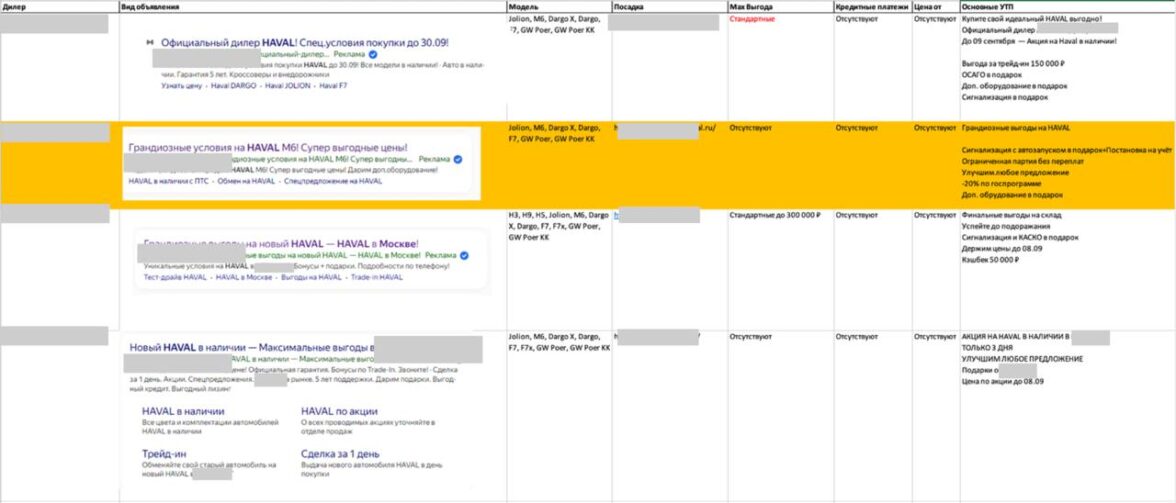This screenshot has height=503, width=1176.
Task: Open the ad title Грандиозные условия на HAVAL M6
Action: pos(268,148)
